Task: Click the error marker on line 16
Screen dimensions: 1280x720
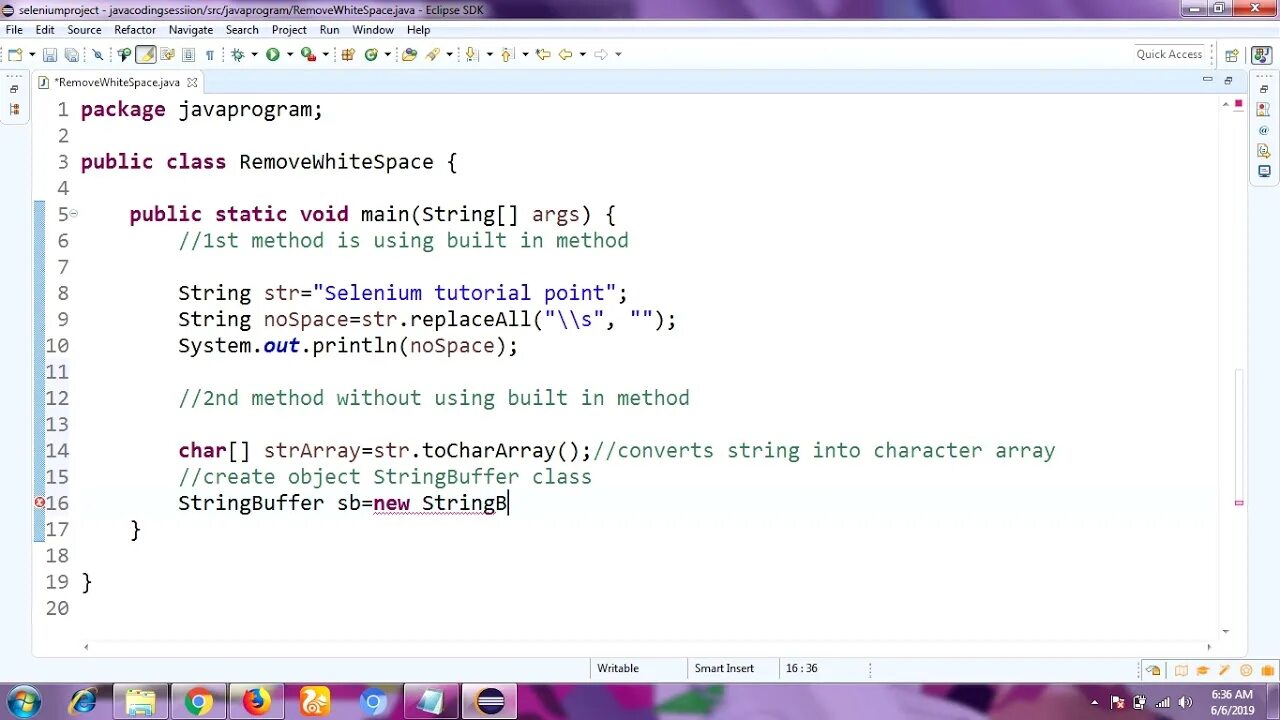Action: pyautogui.click(x=39, y=502)
